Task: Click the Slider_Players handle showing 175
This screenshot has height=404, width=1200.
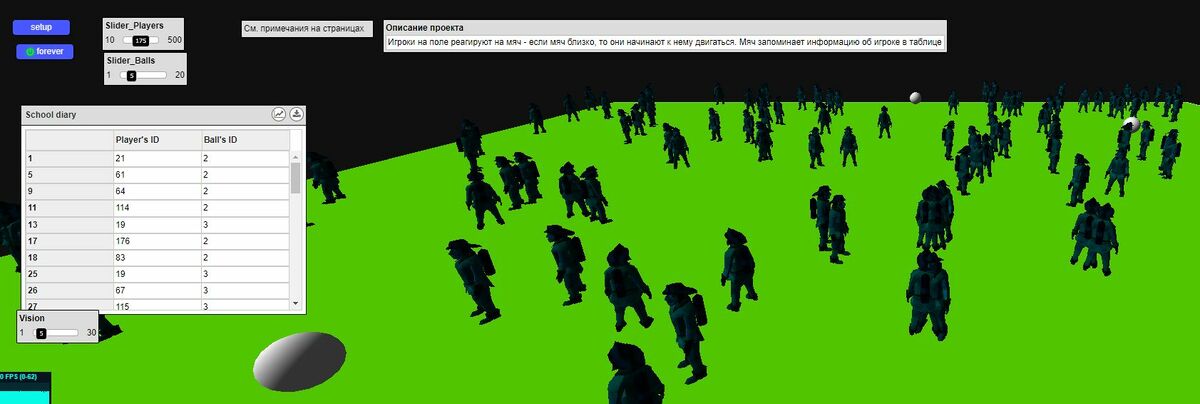Action: [141, 40]
